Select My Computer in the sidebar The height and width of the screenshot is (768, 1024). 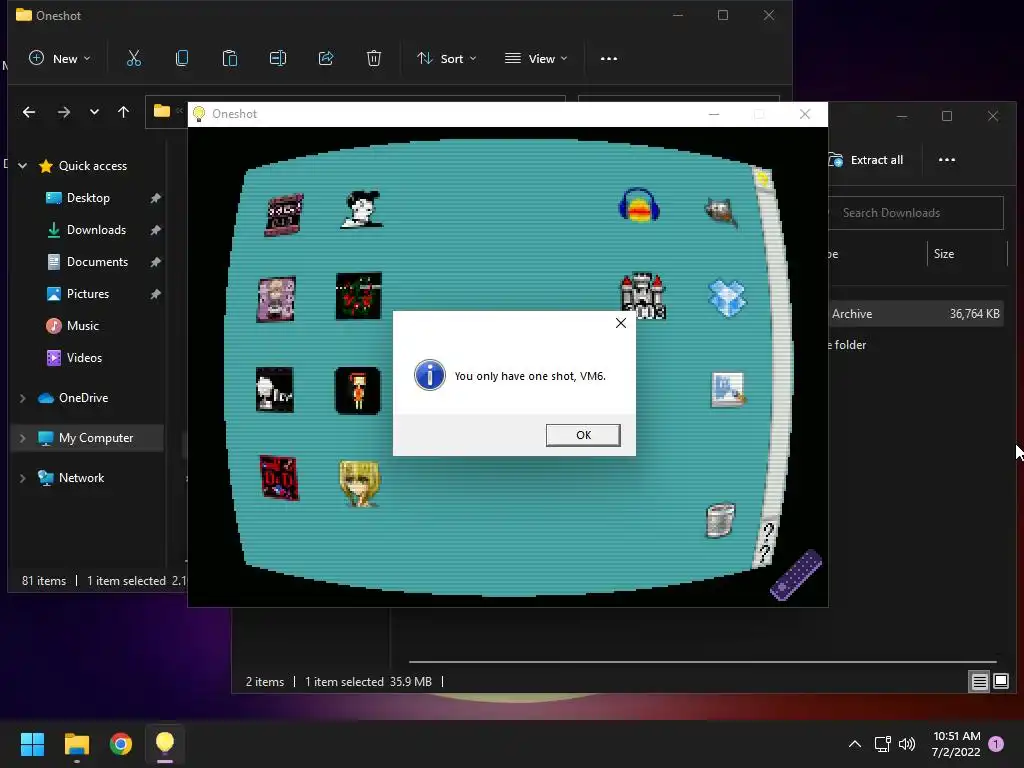click(95, 438)
